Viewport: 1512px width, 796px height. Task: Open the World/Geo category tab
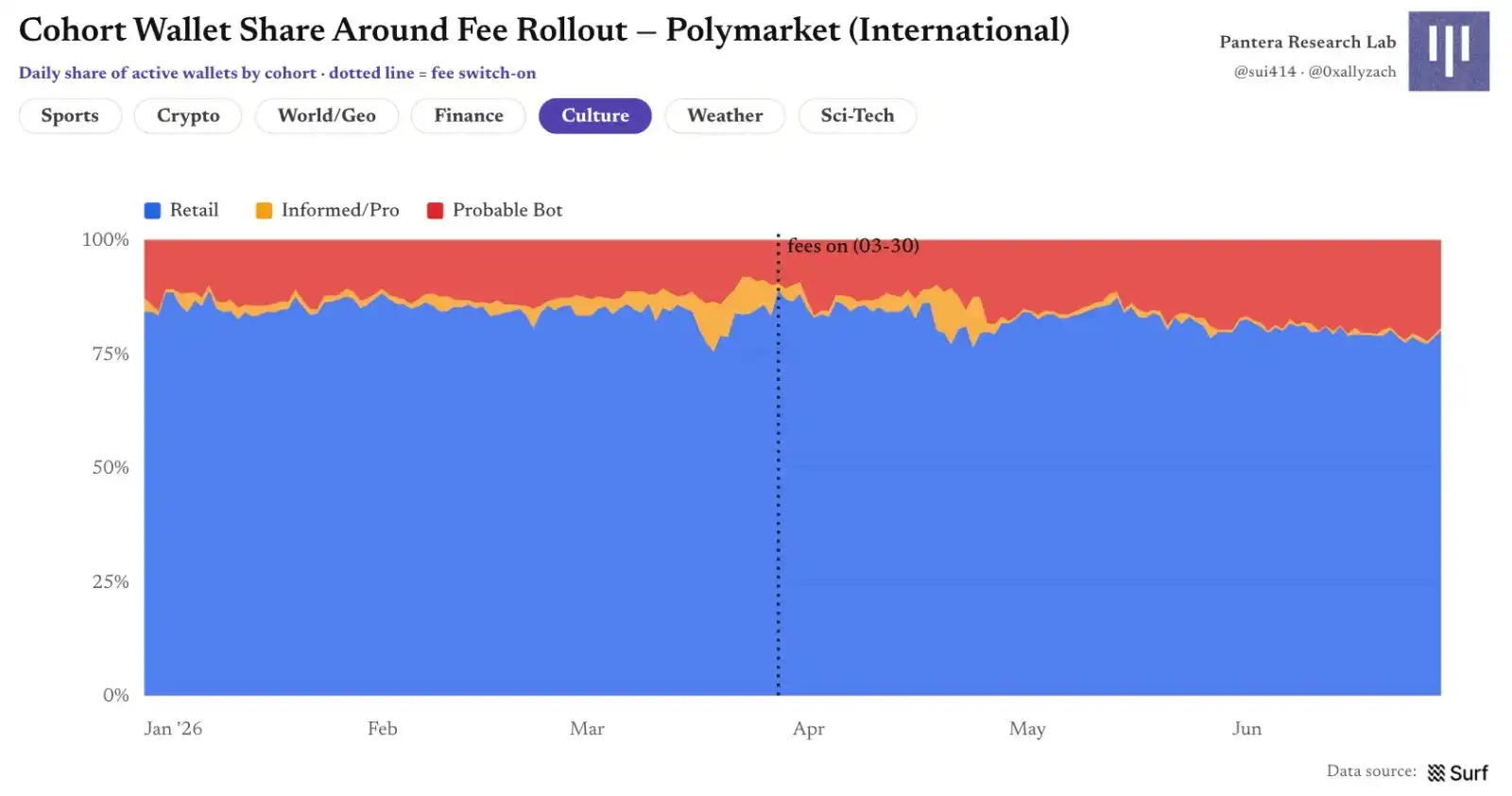click(x=327, y=115)
